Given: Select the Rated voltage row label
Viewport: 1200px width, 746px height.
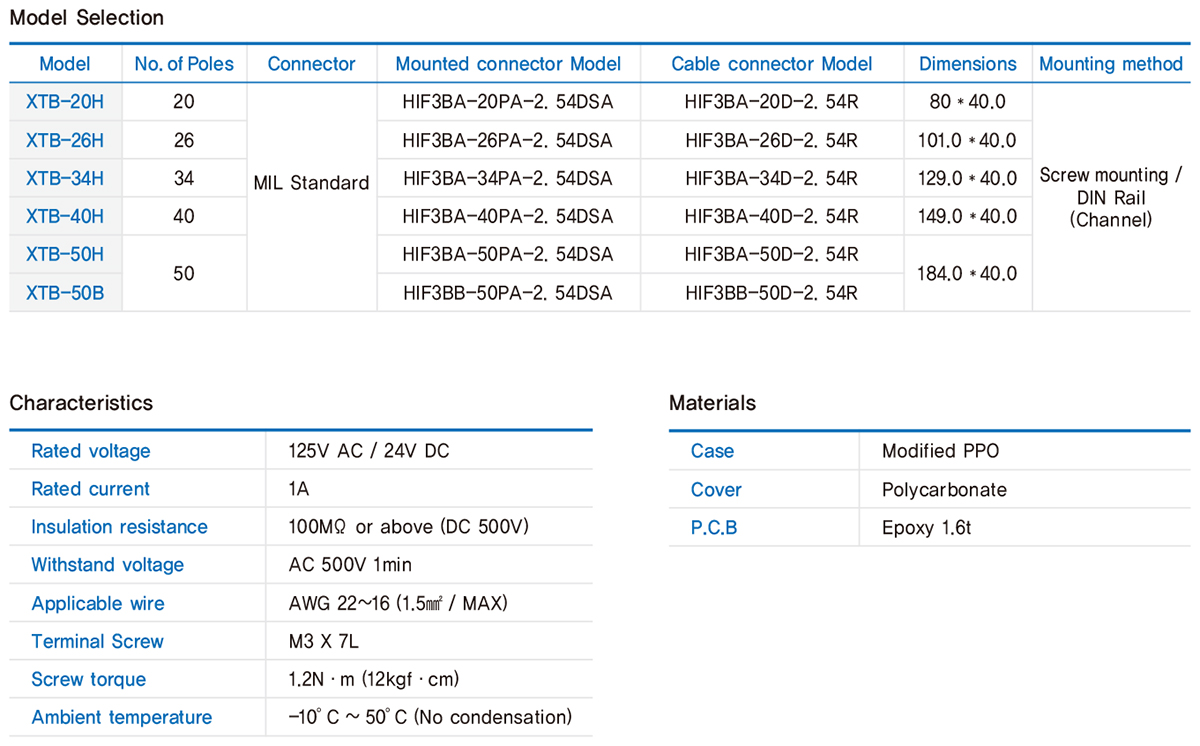Looking at the screenshot, I should click(x=90, y=451).
